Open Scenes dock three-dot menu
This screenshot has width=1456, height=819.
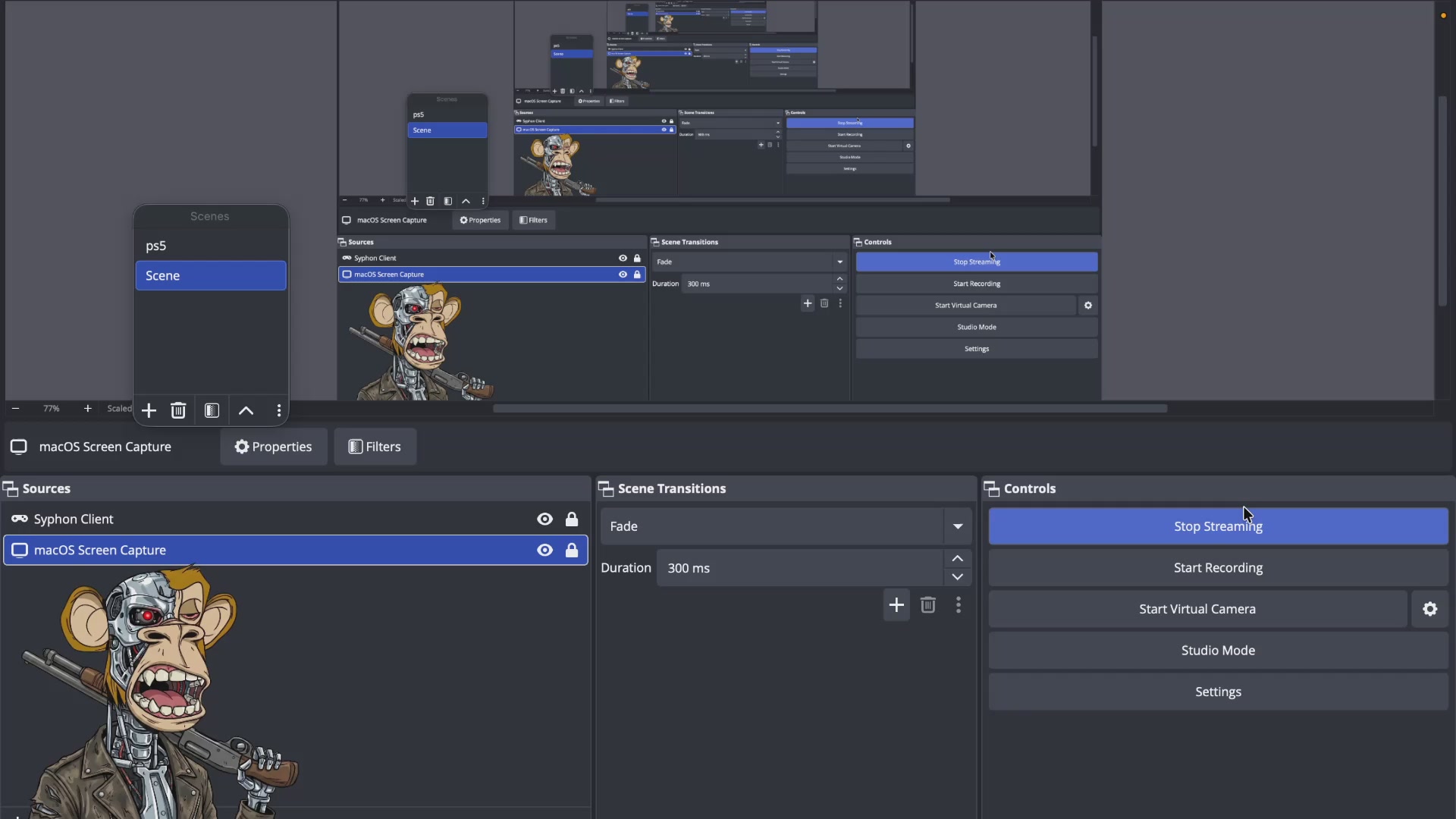point(279,411)
